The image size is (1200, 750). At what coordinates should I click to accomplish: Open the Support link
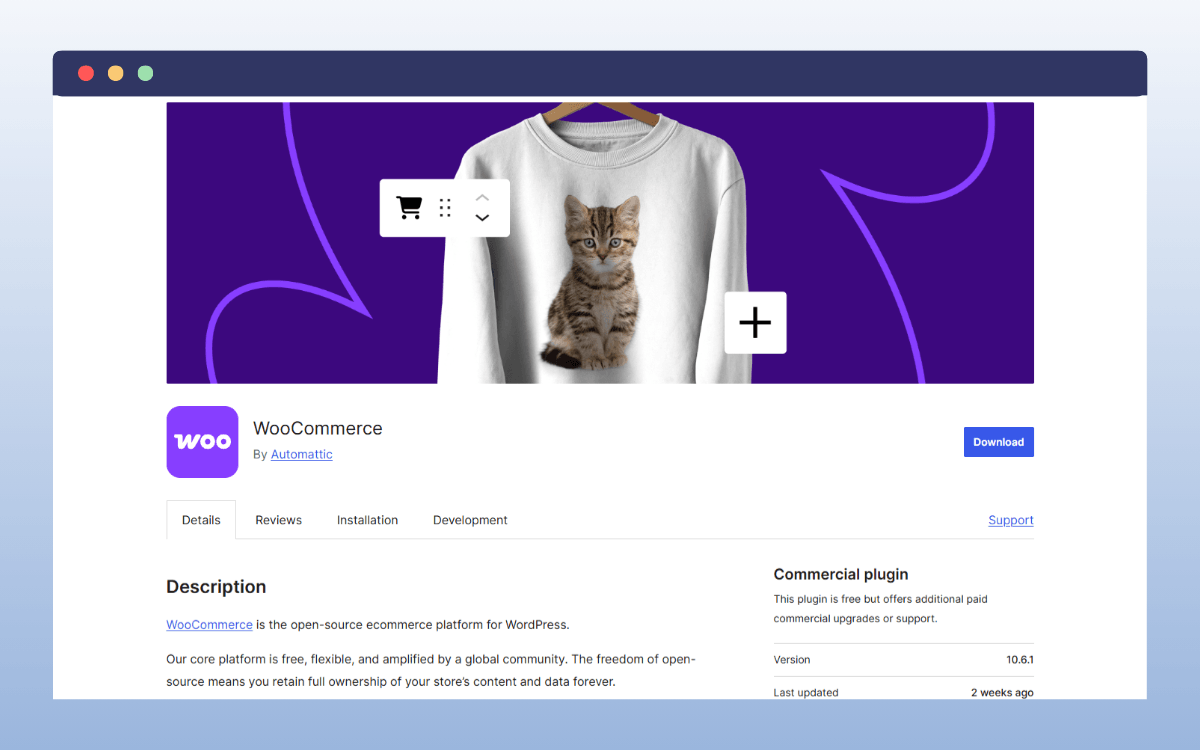[1010, 519]
